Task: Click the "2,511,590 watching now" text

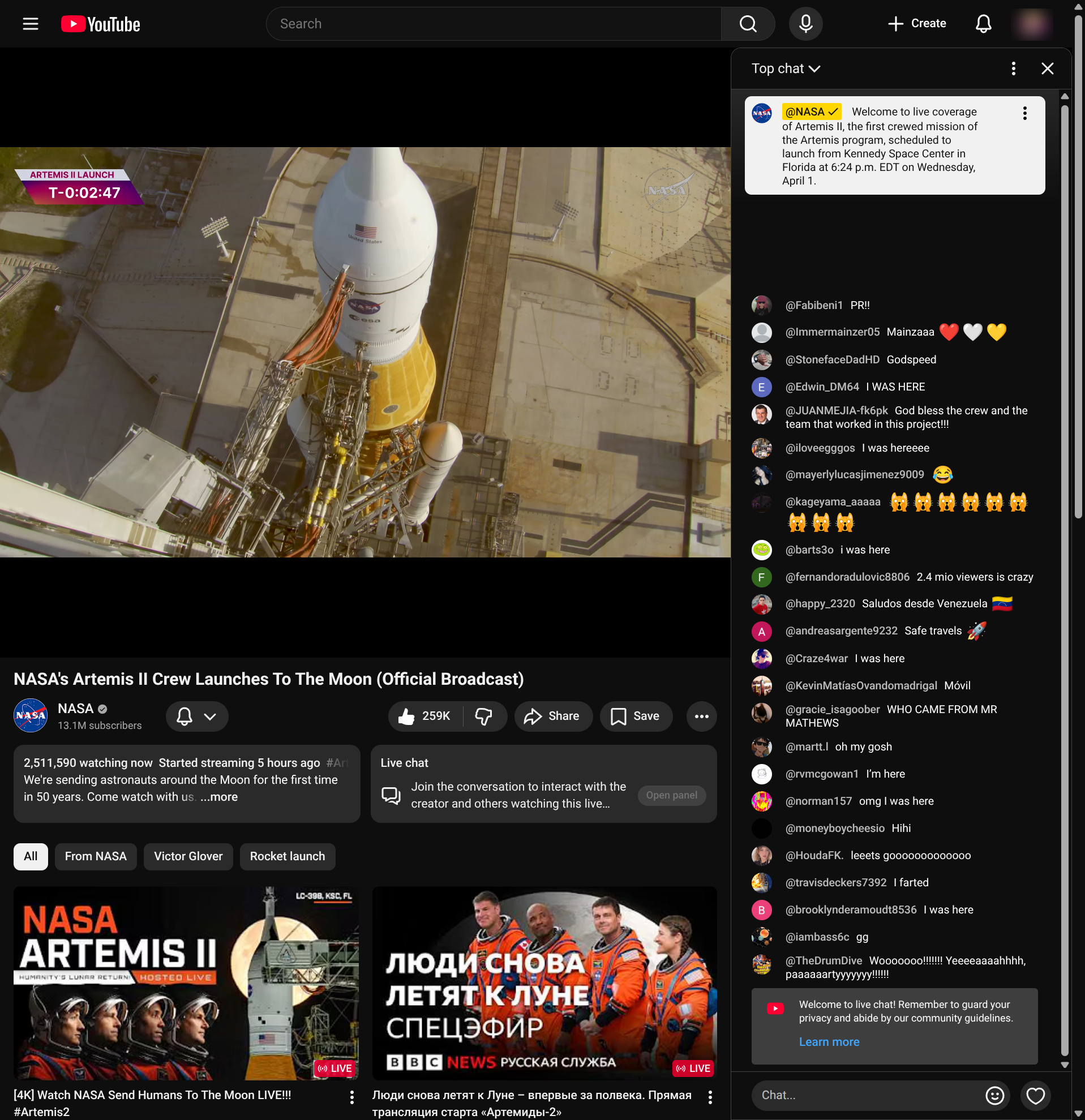Action: (88, 762)
